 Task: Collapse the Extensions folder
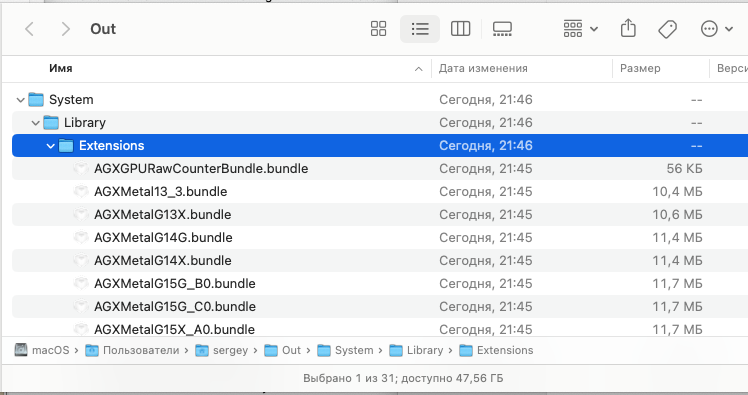pos(51,146)
